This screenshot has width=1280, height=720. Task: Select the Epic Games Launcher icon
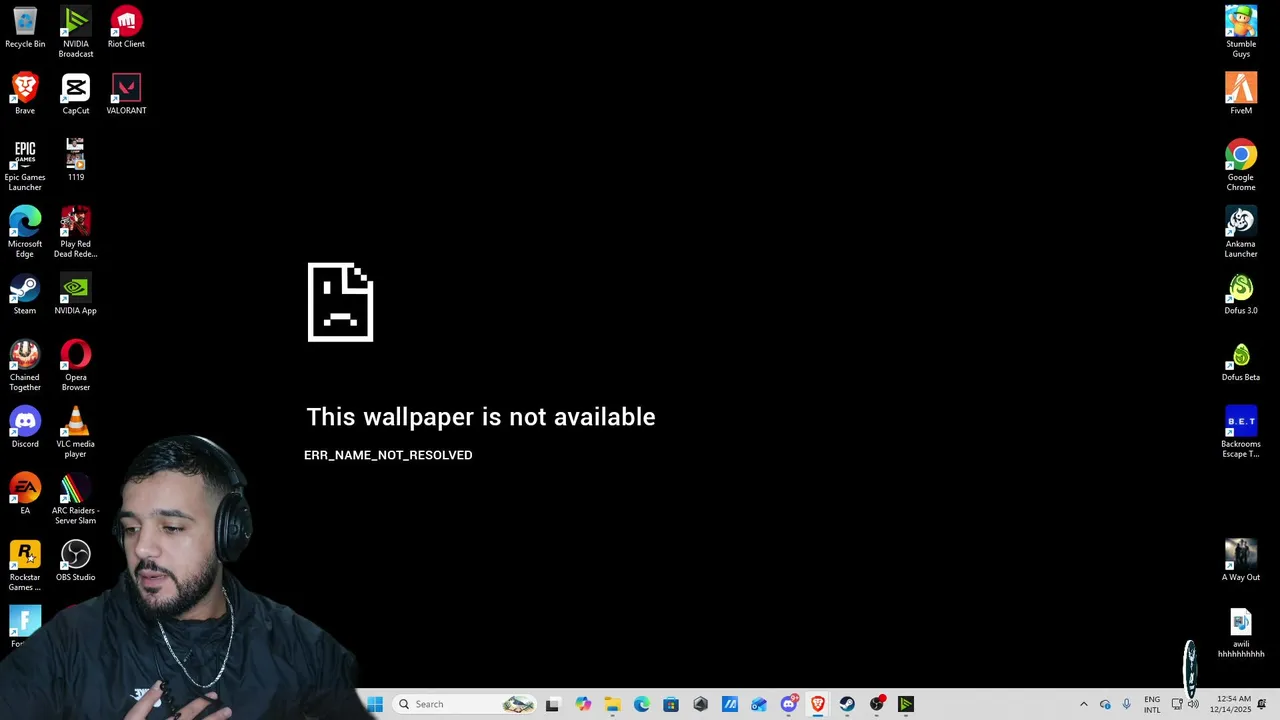[x=25, y=165]
